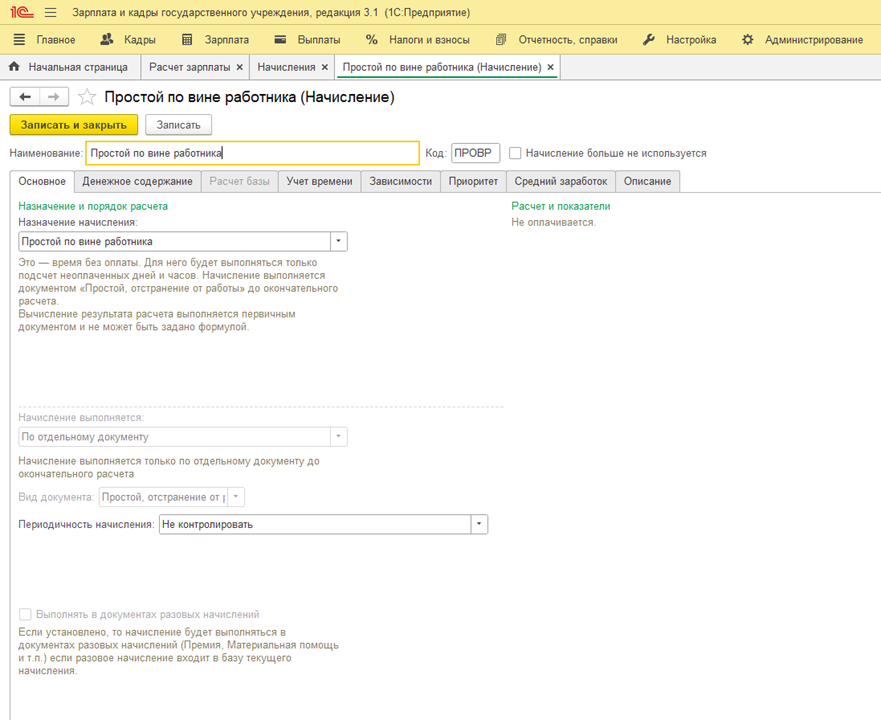Screen dimensions: 881x720
Task: Click the Записать button
Action: [x=178, y=125]
